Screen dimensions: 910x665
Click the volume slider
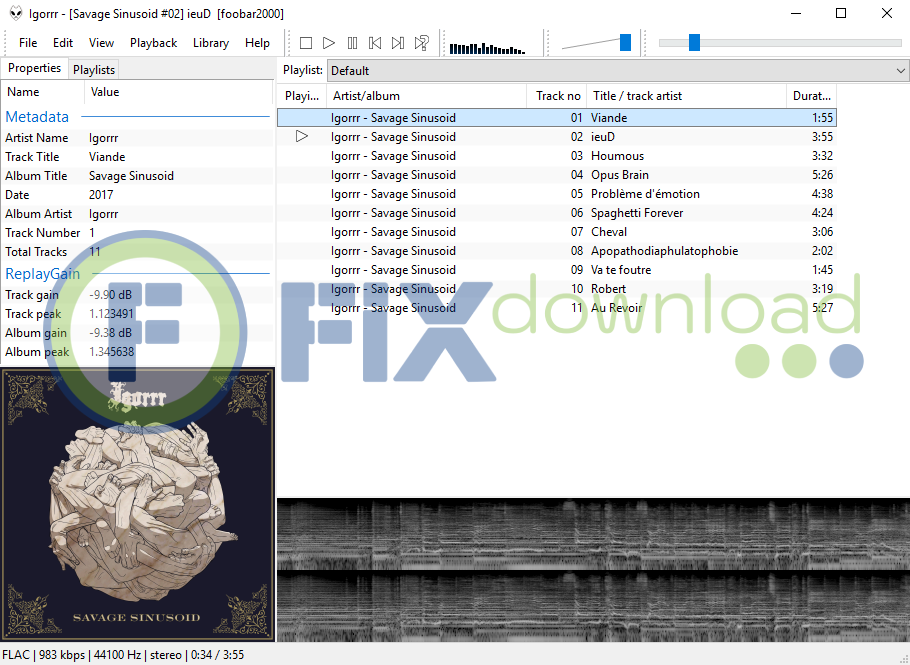598,43
